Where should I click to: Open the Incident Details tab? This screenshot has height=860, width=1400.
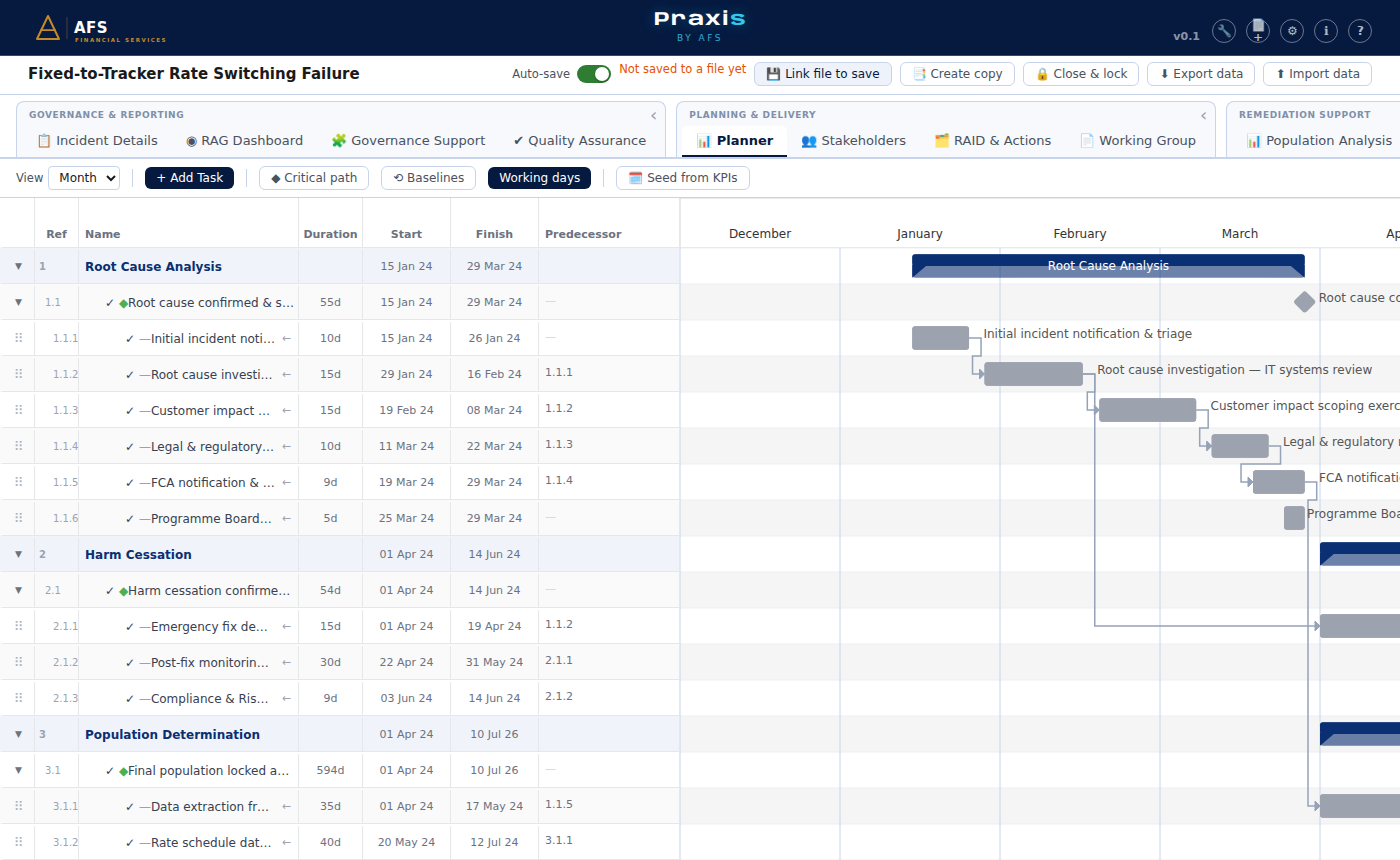pos(97,141)
